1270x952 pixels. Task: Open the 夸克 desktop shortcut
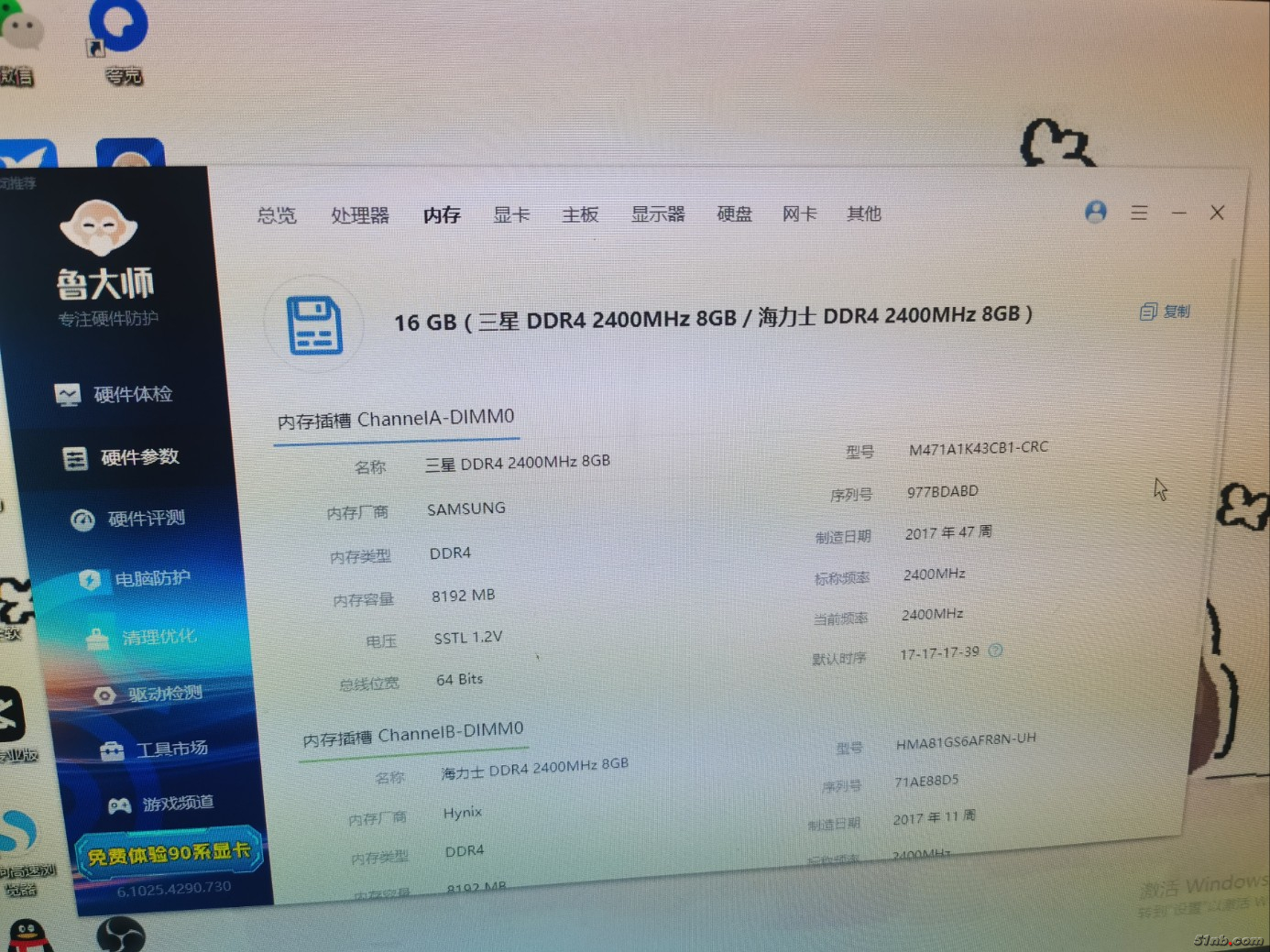click(x=119, y=41)
